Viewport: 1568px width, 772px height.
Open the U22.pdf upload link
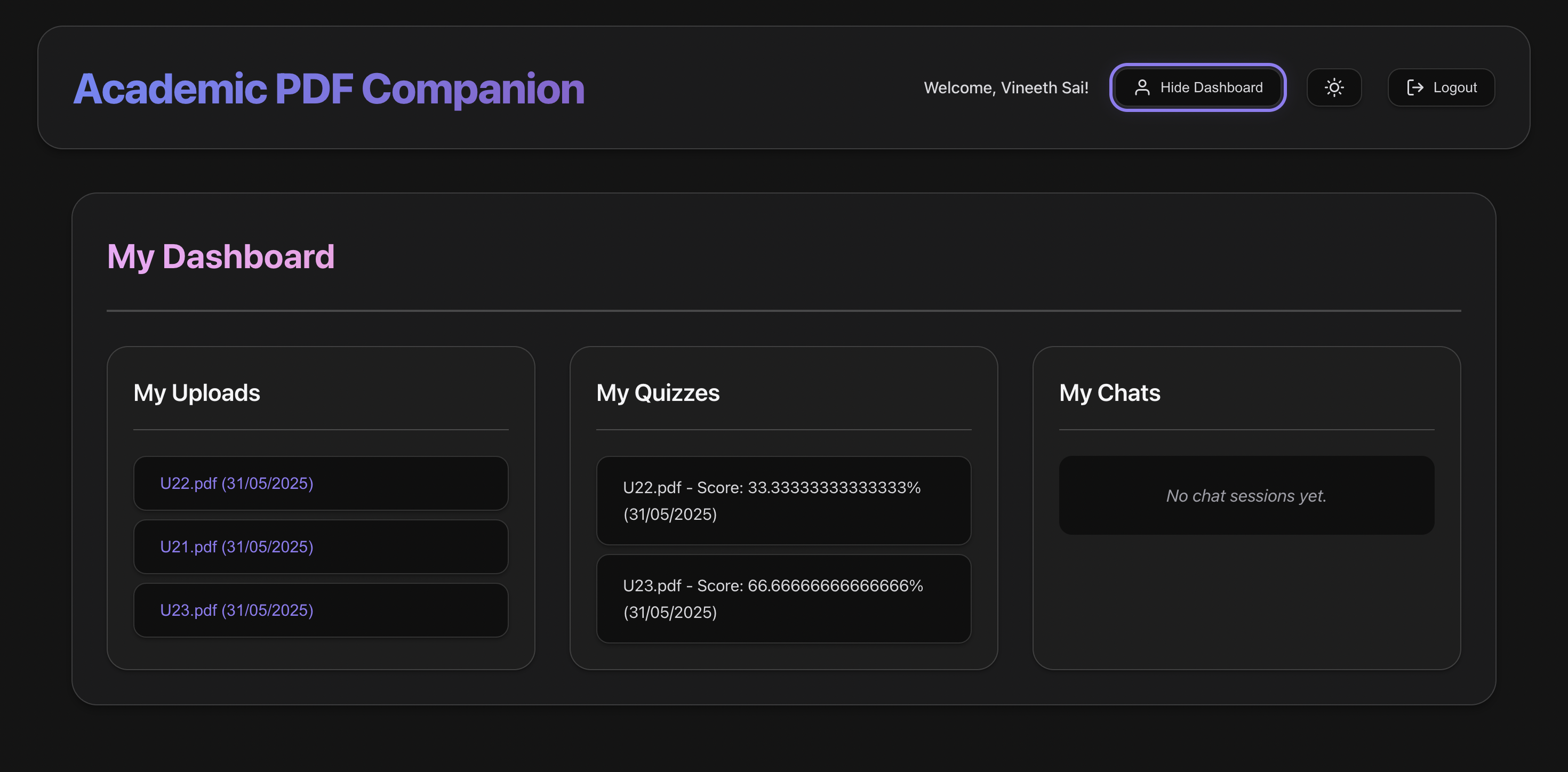point(236,483)
